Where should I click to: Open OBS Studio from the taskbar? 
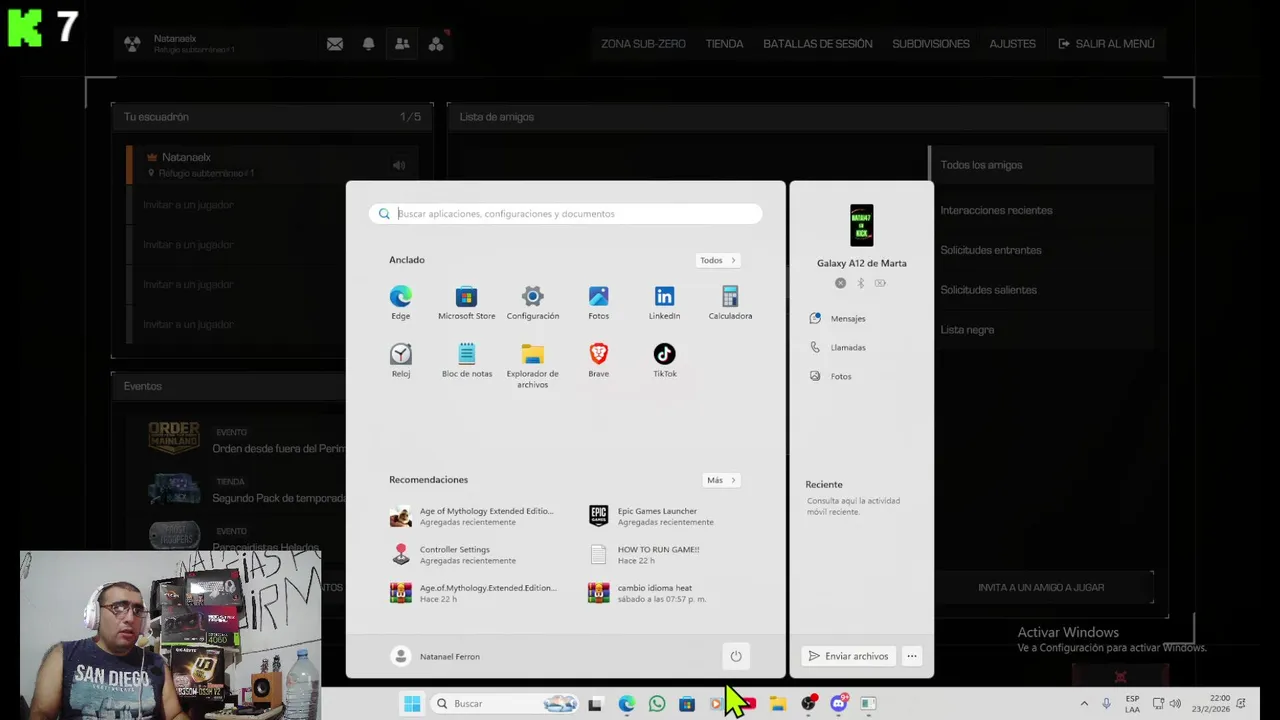pos(808,704)
